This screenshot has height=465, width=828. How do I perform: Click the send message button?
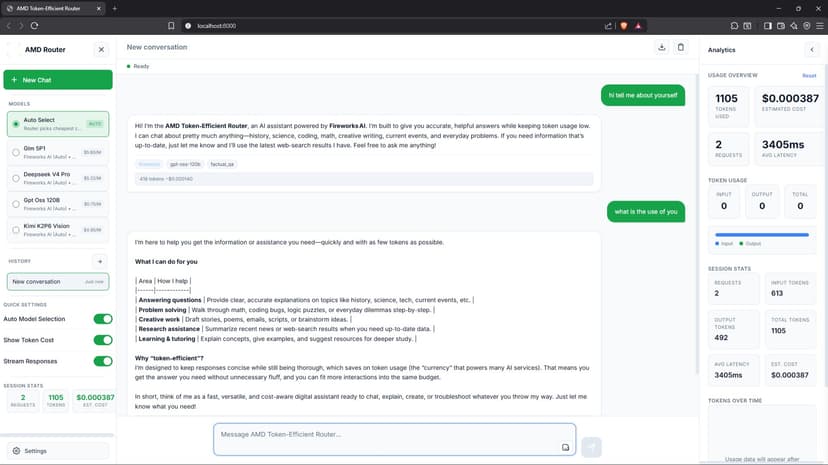point(591,447)
